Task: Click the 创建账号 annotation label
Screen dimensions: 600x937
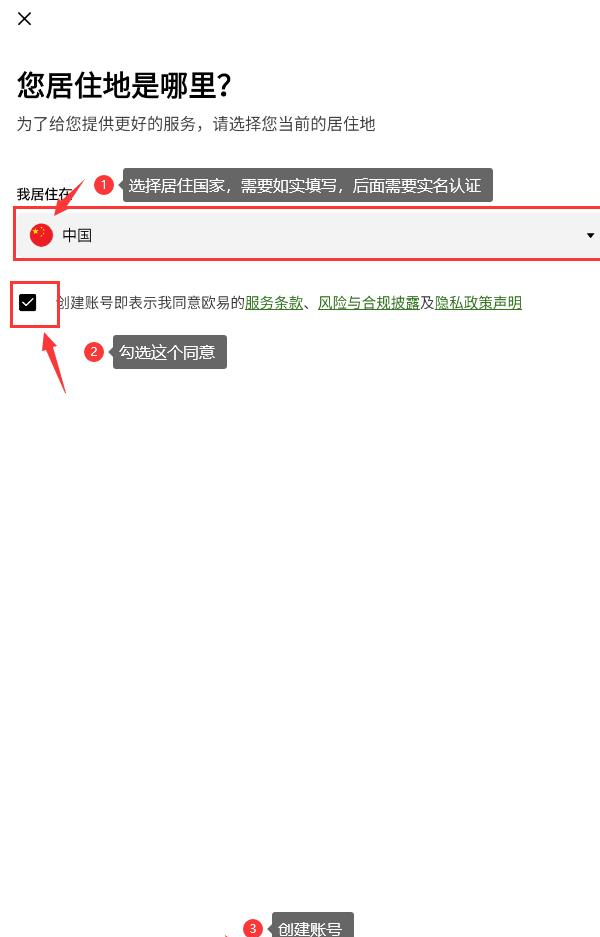Action: (312, 926)
